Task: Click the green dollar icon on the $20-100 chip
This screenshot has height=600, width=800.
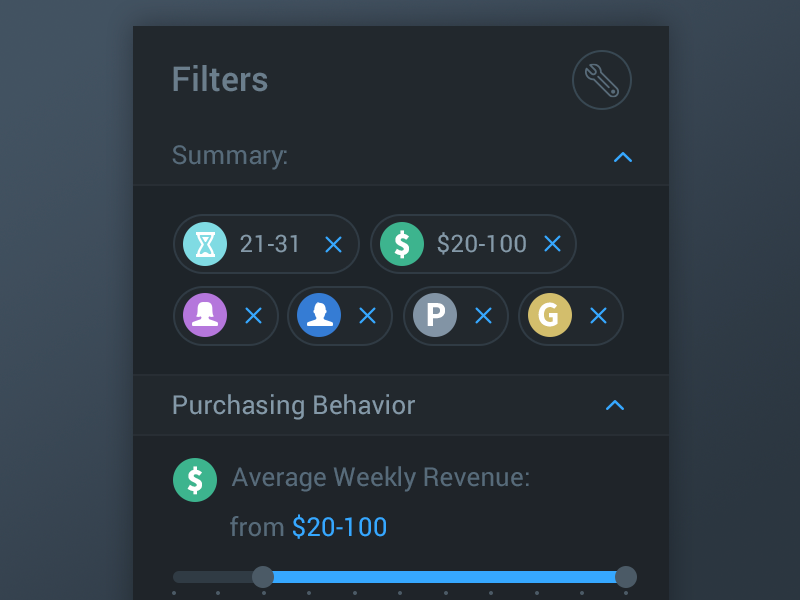Action: tap(403, 244)
